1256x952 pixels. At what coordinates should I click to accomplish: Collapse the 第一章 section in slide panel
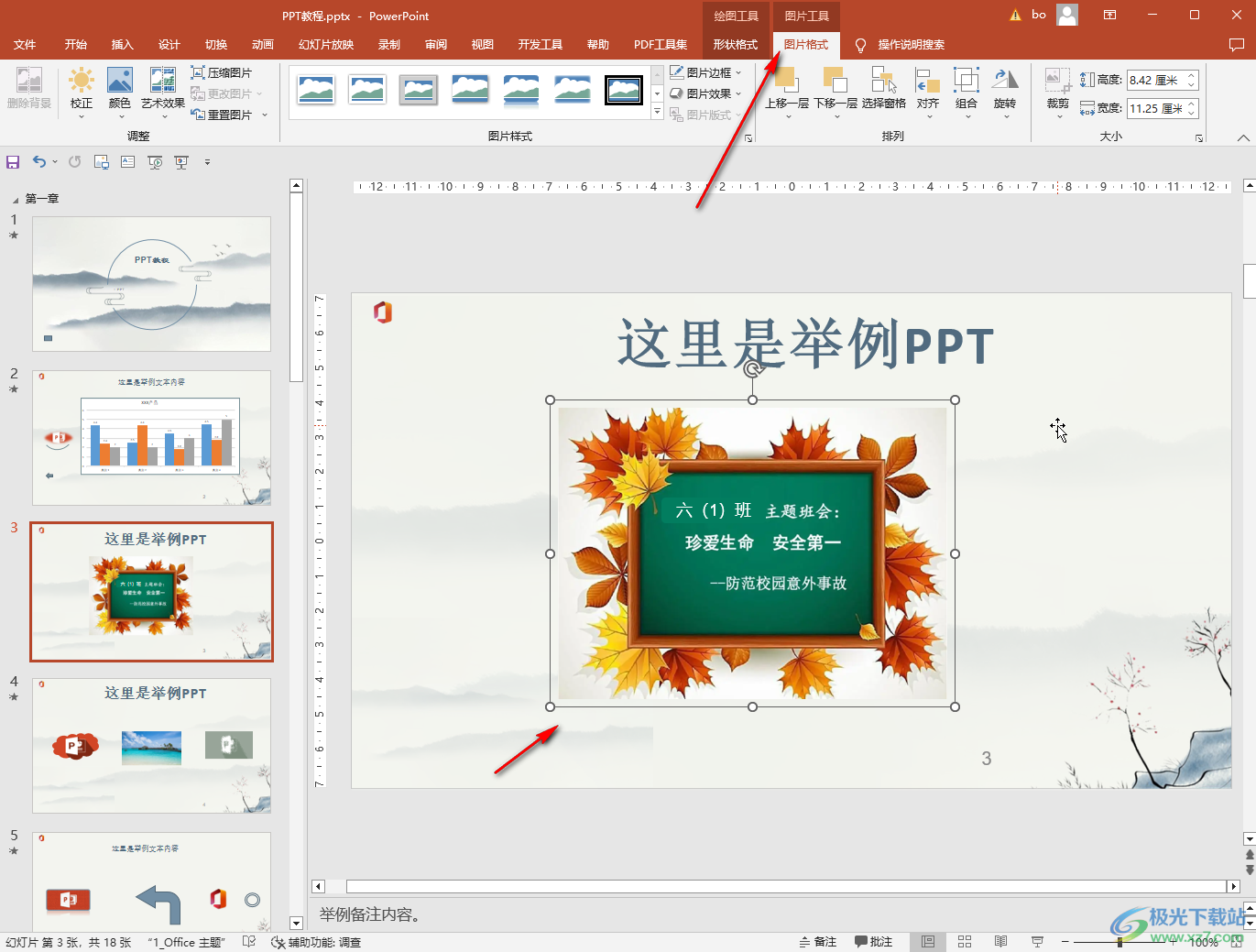click(x=15, y=199)
